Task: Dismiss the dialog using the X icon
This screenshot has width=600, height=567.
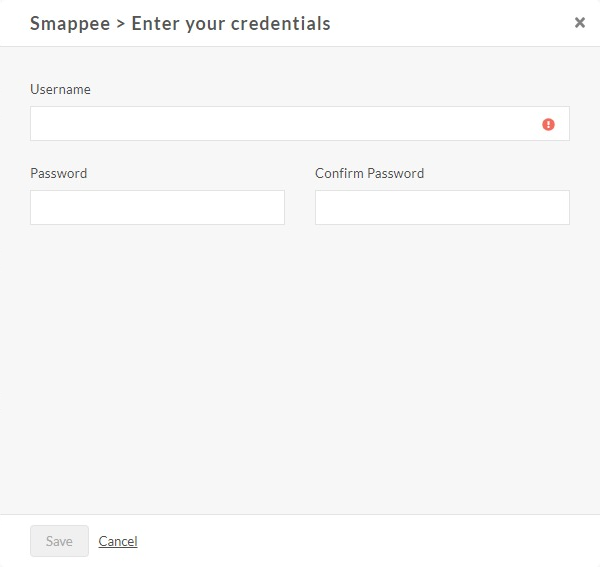Action: pyautogui.click(x=580, y=23)
